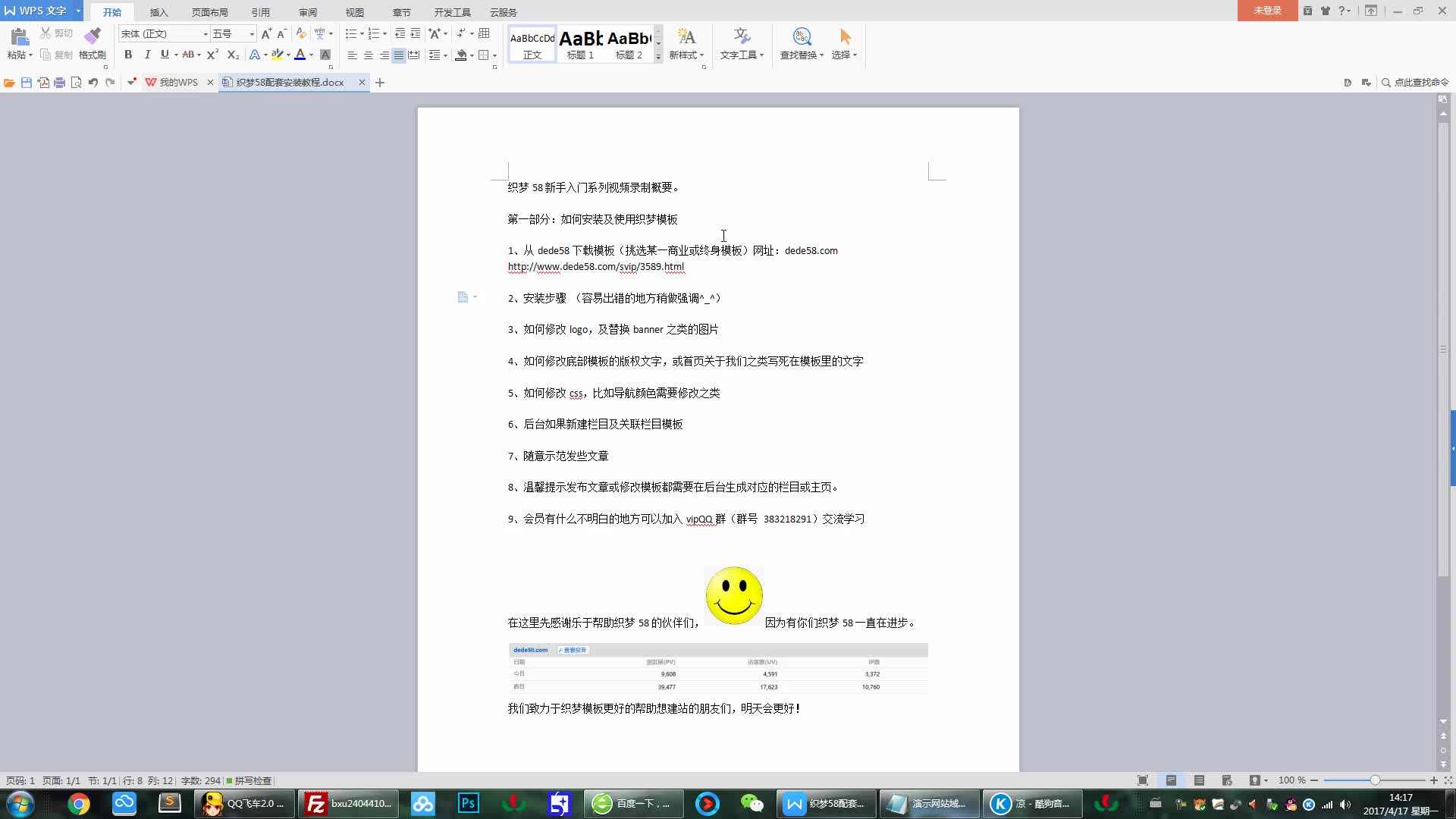Click the print icon in quick access bar
The image size is (1456, 819).
coord(59,83)
